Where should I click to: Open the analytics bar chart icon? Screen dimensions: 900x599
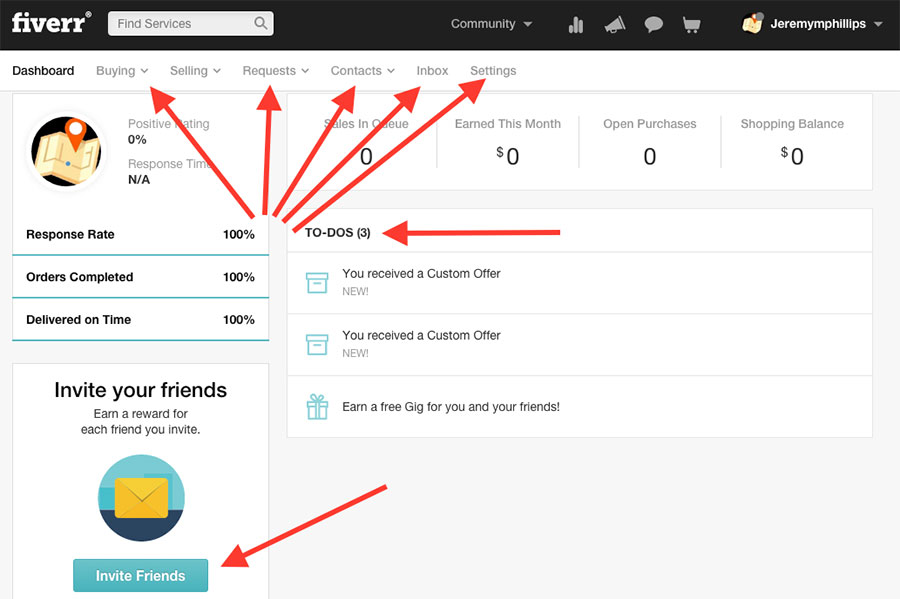tap(576, 25)
